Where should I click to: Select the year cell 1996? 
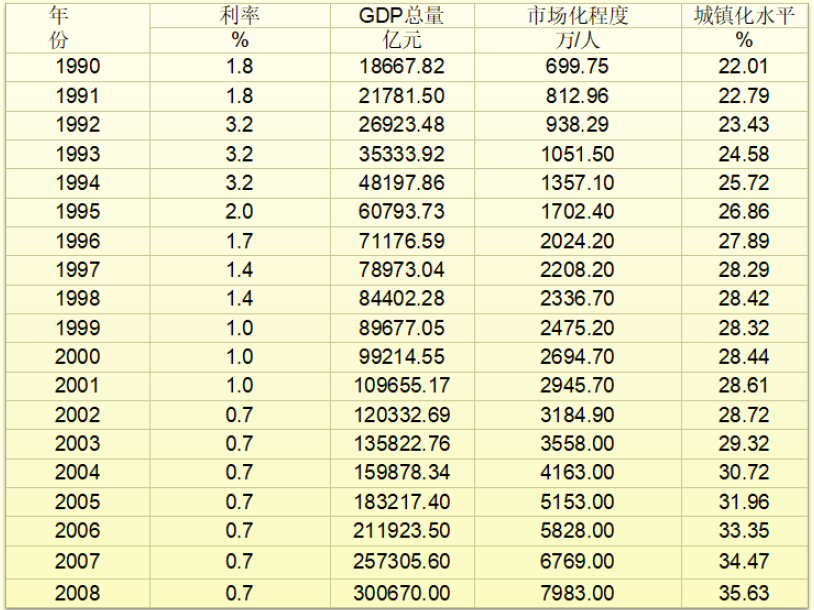coord(78,241)
